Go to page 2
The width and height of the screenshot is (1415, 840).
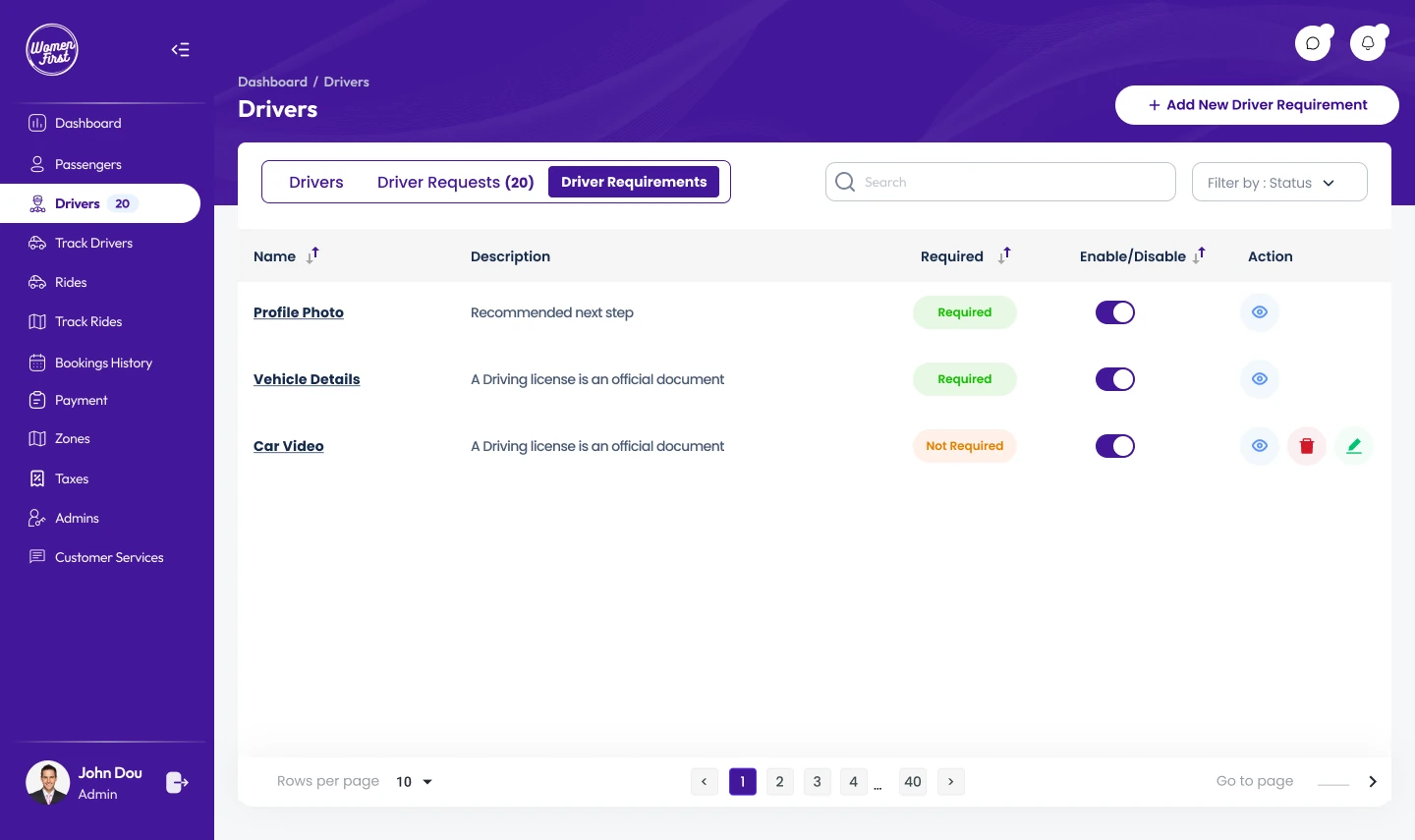point(780,782)
